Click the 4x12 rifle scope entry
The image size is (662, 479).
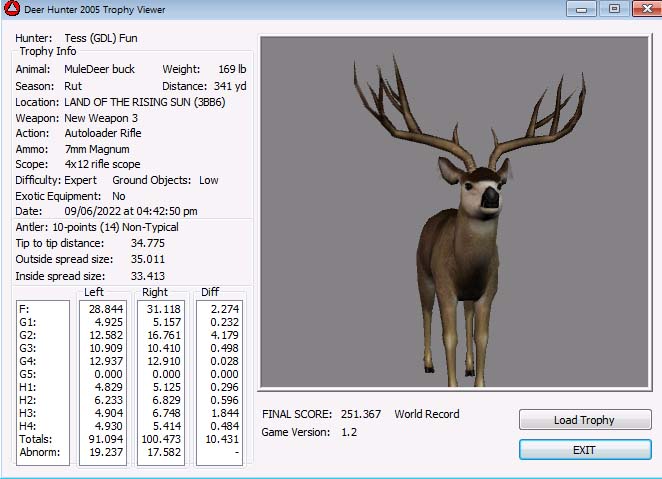(x=102, y=165)
